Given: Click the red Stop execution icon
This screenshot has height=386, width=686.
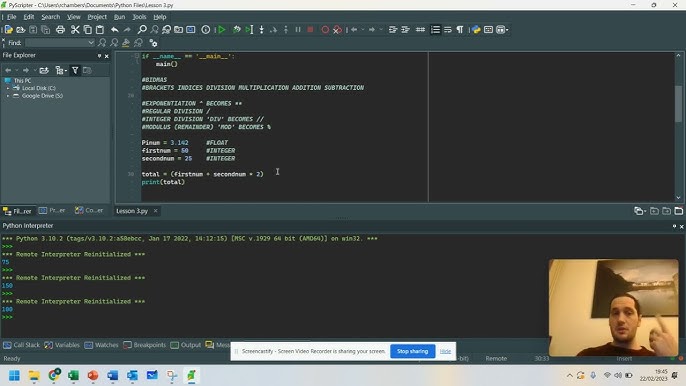Looking at the screenshot, I should pyautogui.click(x=310, y=30).
